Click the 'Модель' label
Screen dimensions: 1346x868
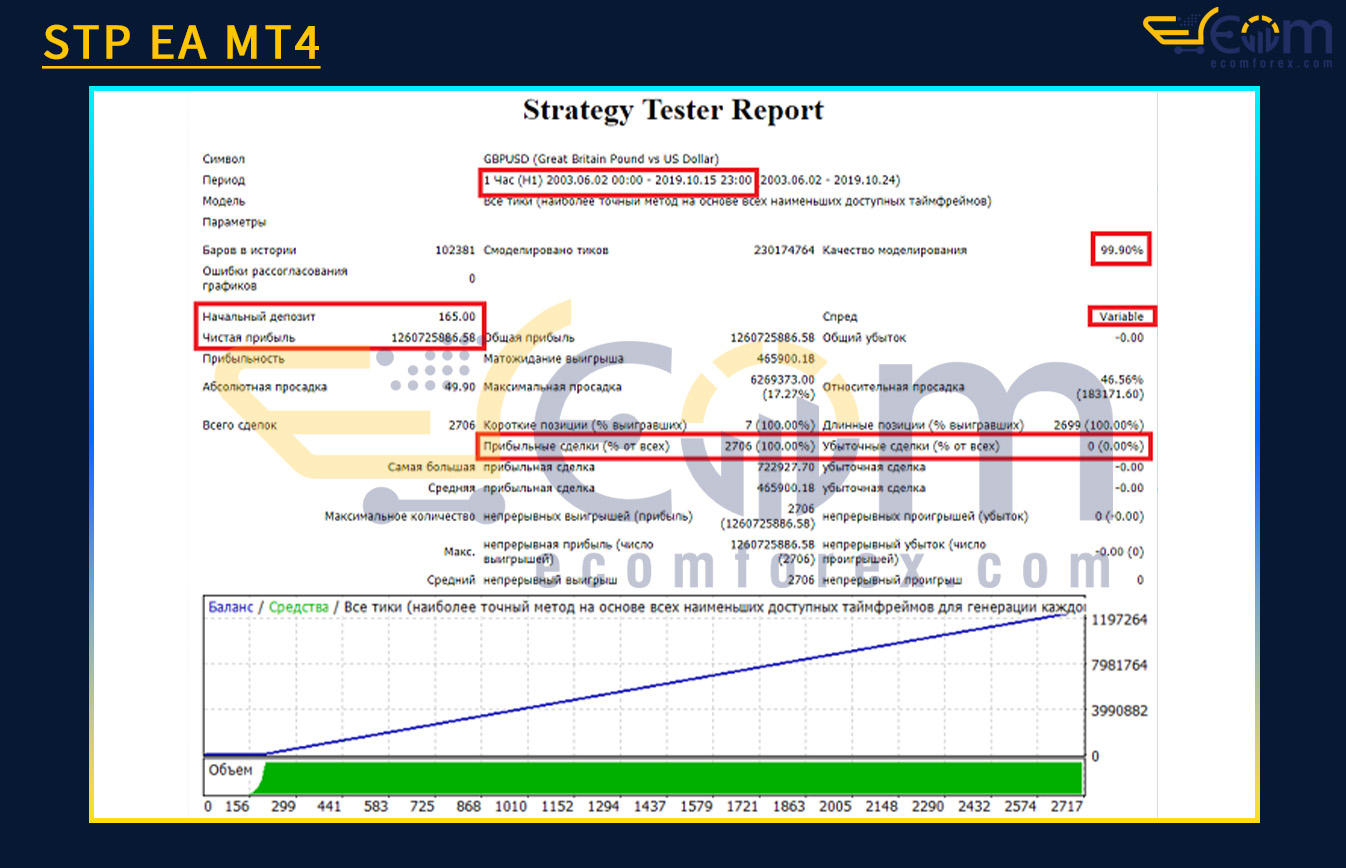click(224, 201)
